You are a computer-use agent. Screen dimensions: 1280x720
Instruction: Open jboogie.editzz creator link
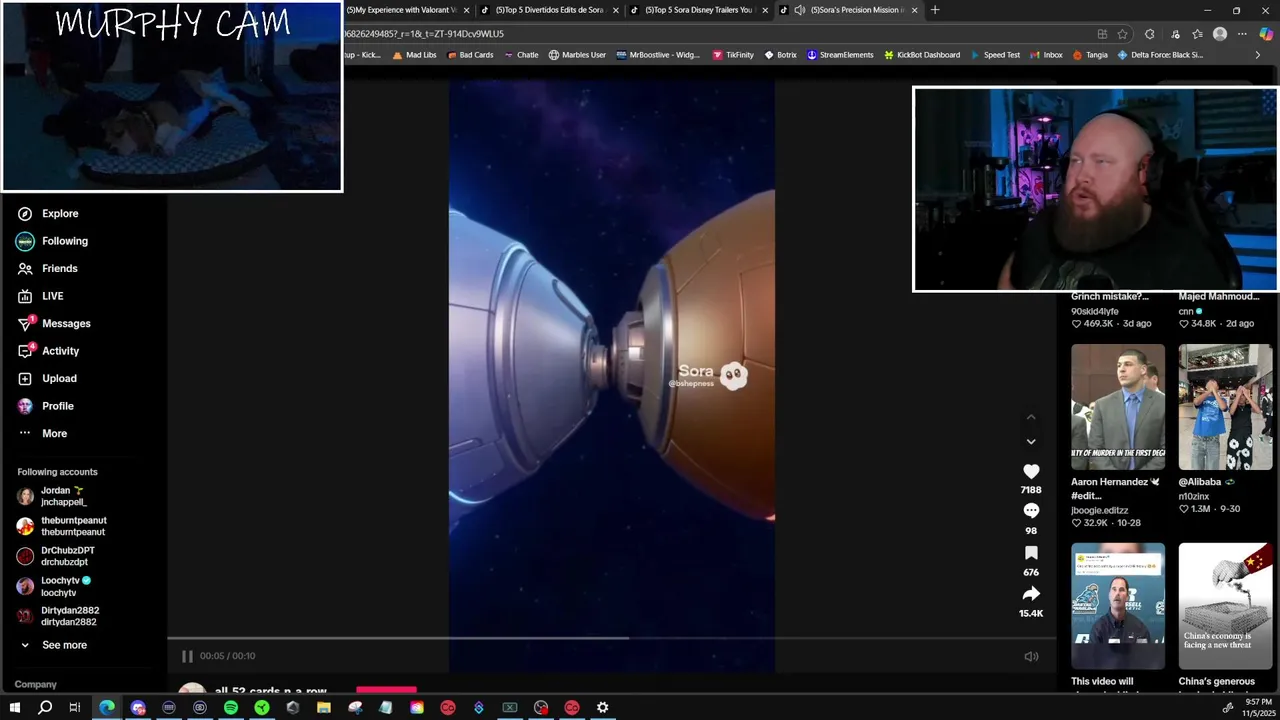tap(1100, 510)
